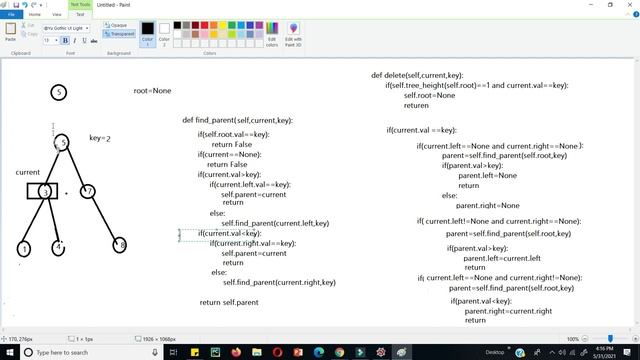Click the Text Tools contextual tab header
Viewport: 640px width, 360px height.
pos(80,4)
